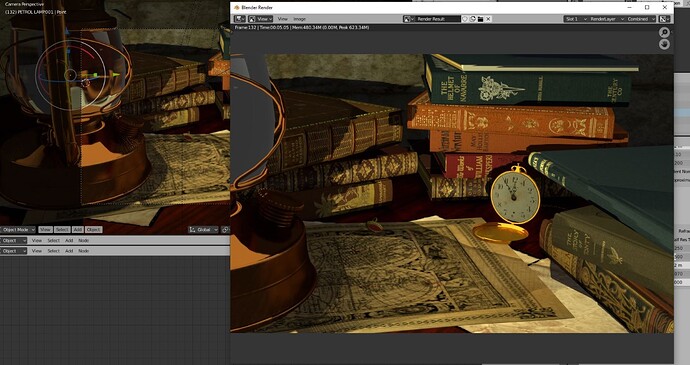The height and width of the screenshot is (365, 690).
Task: Open the Add menu in the 3D viewport header
Action: [78, 230]
